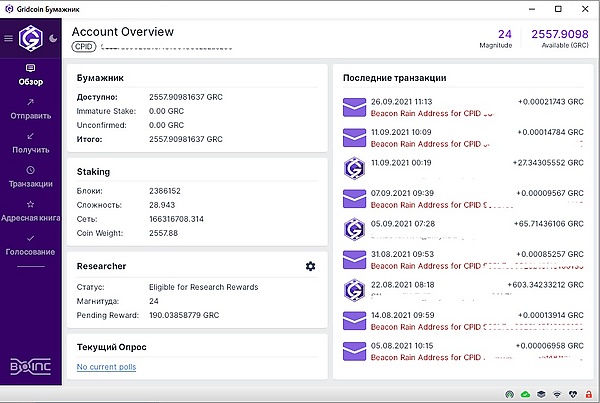
Task: Click the Сложность value 28.943
Action: click(x=162, y=205)
